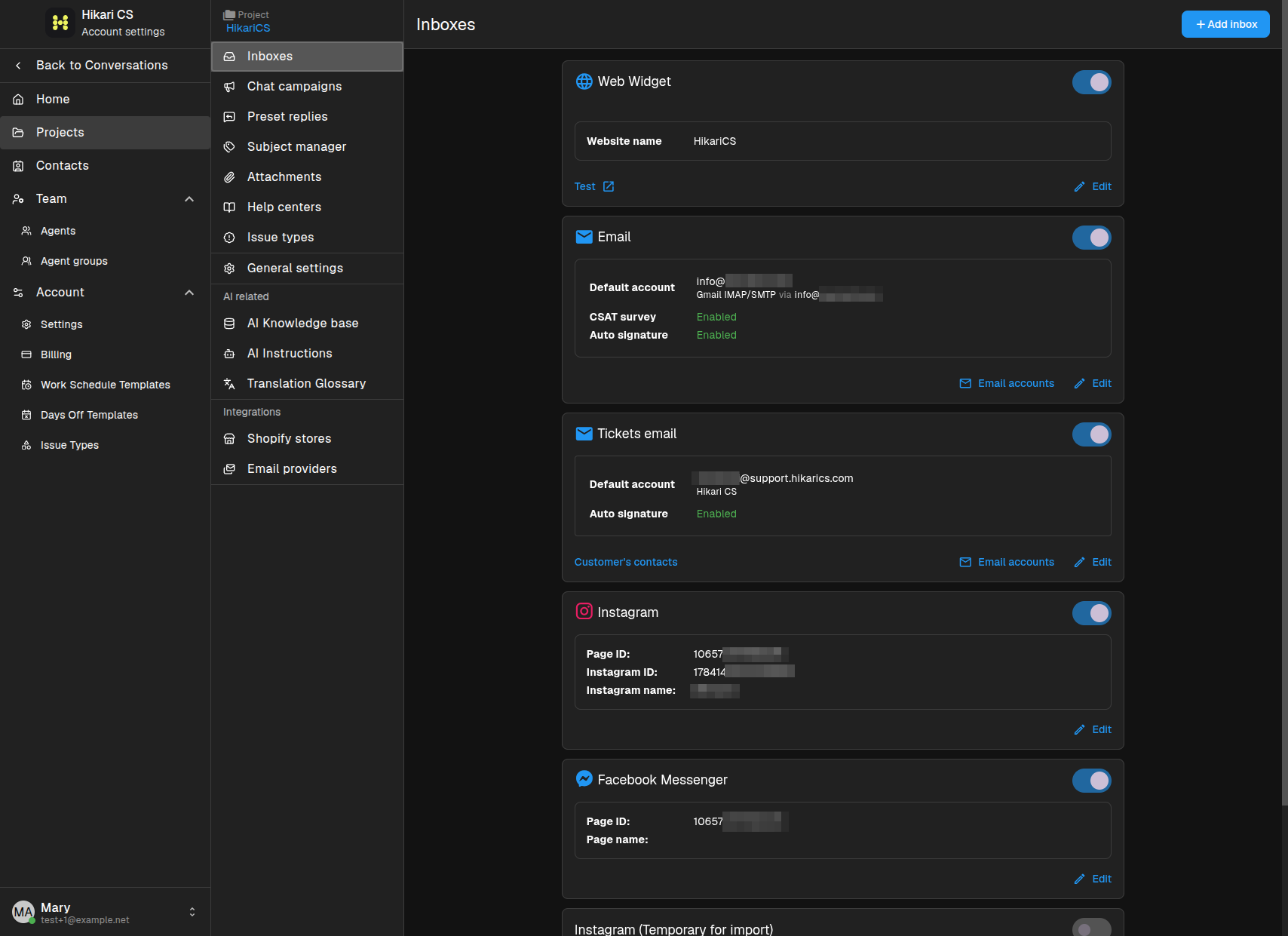Click the Issue Types shapes icon
The height and width of the screenshot is (936, 1288).
(26, 445)
